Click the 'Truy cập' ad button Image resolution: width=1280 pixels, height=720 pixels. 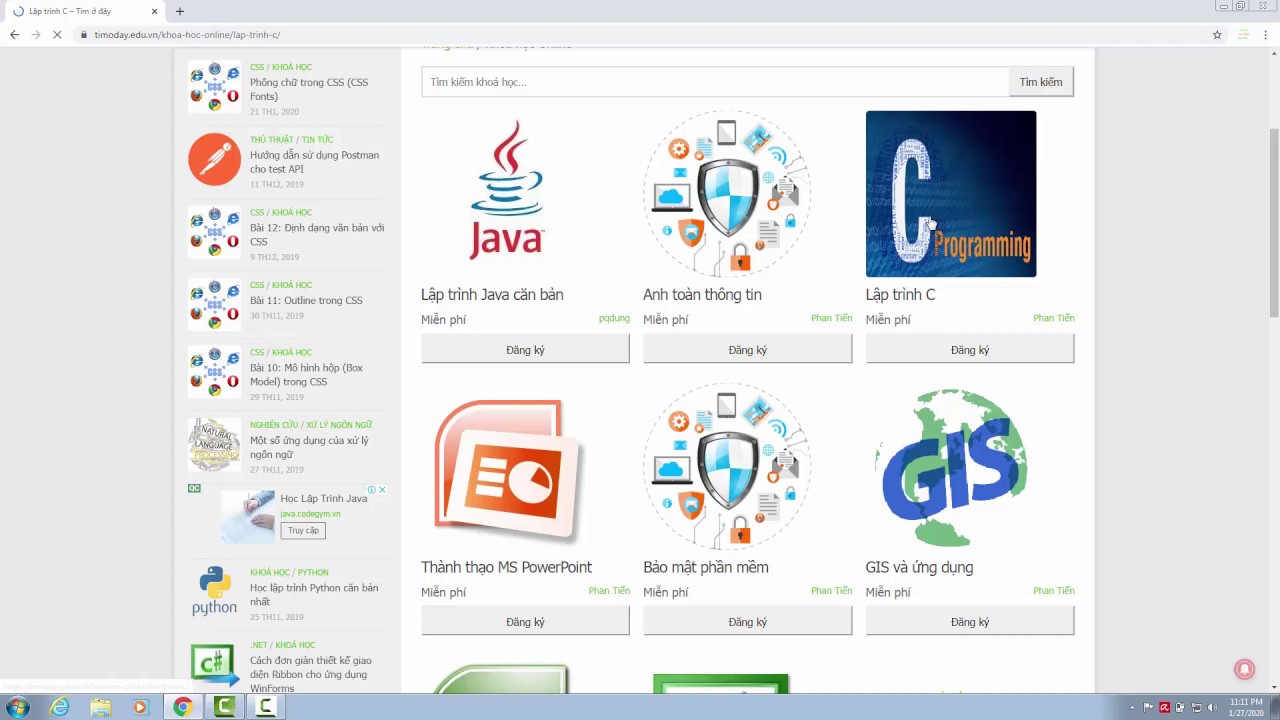(x=303, y=531)
